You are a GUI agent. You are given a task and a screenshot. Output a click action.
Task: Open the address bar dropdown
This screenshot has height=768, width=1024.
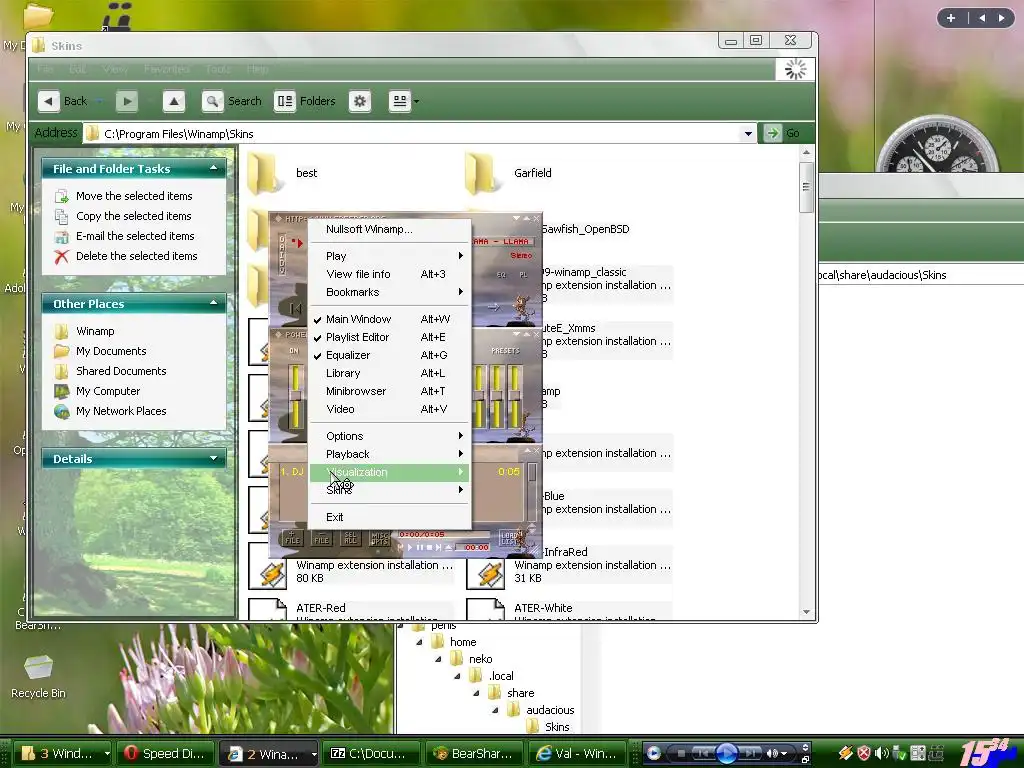pyautogui.click(x=748, y=134)
